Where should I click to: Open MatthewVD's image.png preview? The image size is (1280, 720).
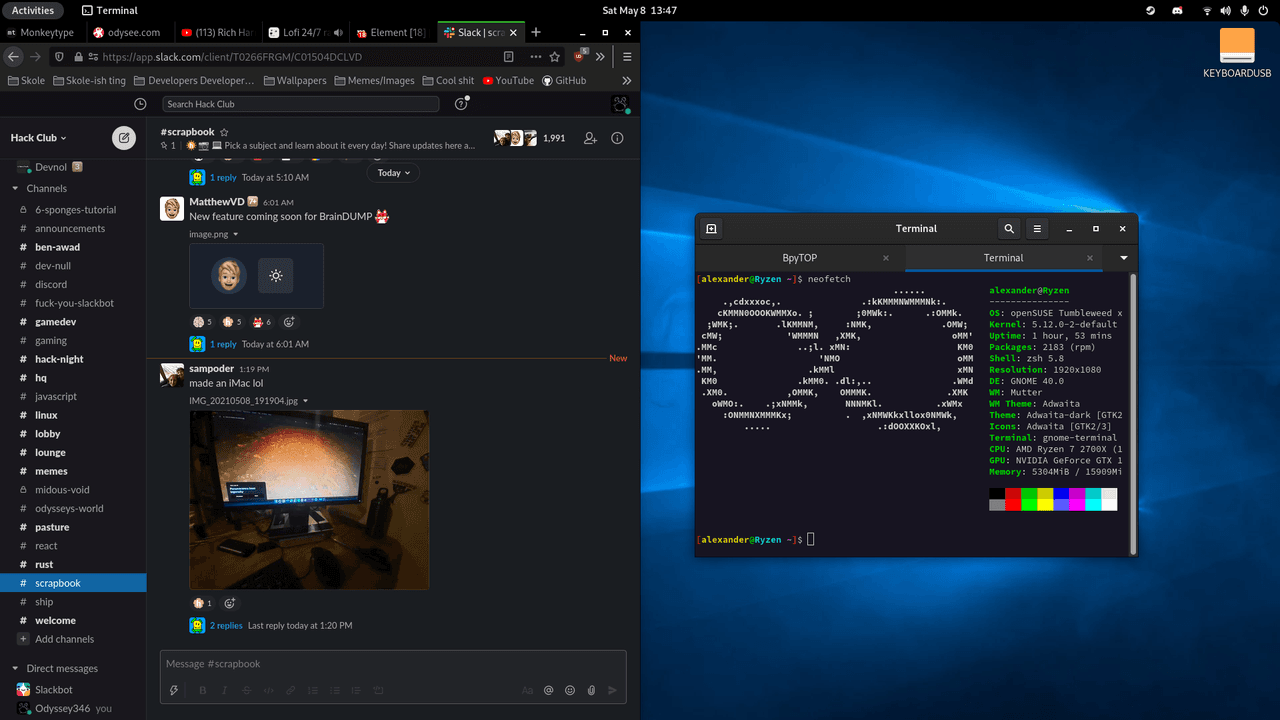(x=256, y=276)
